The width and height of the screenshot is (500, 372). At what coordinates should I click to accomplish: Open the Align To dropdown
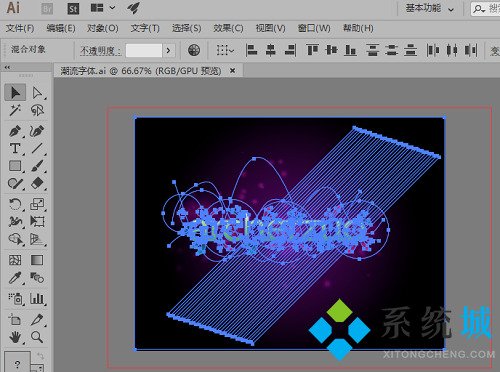coord(225,50)
